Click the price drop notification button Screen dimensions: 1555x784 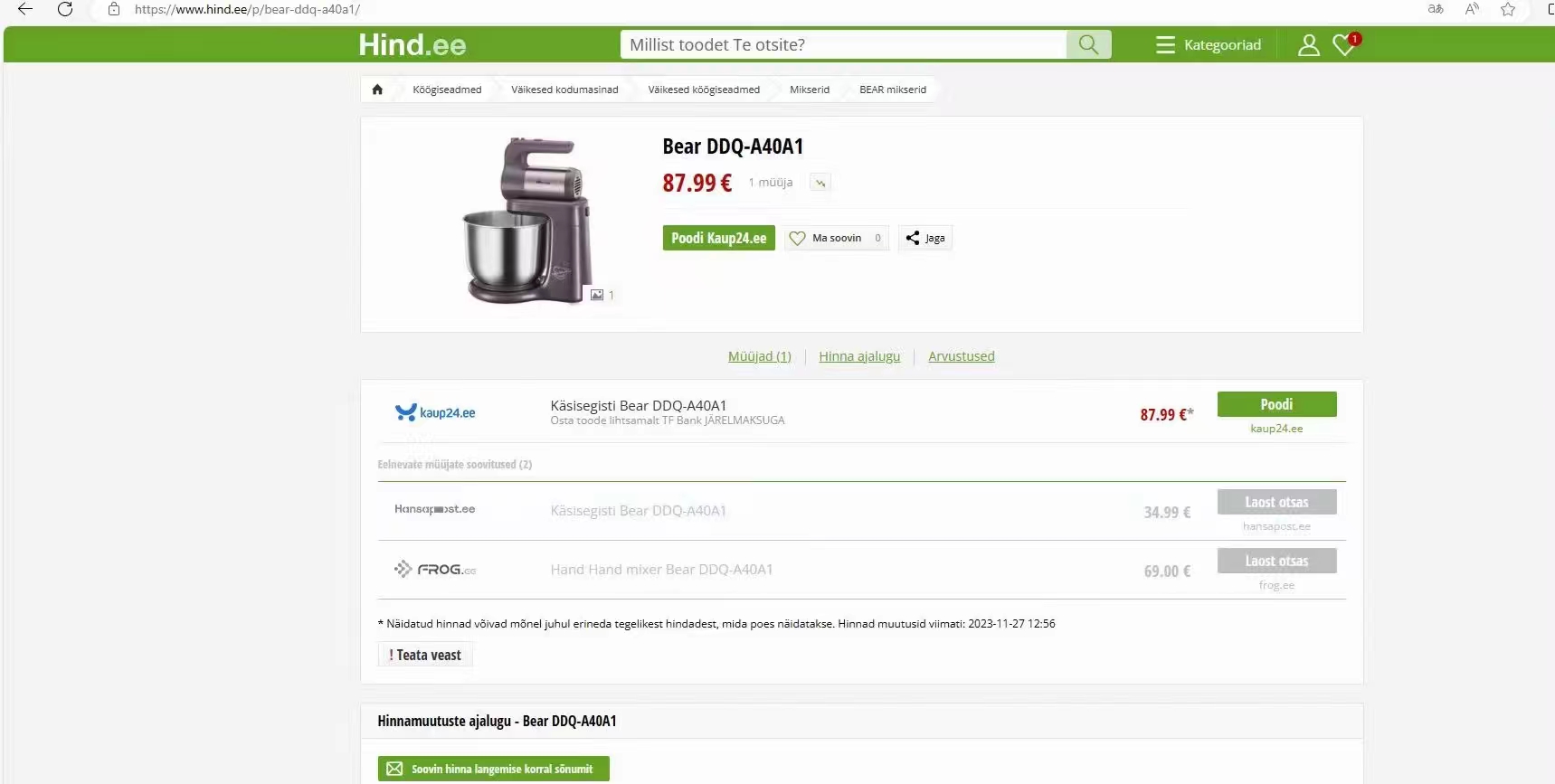494,769
